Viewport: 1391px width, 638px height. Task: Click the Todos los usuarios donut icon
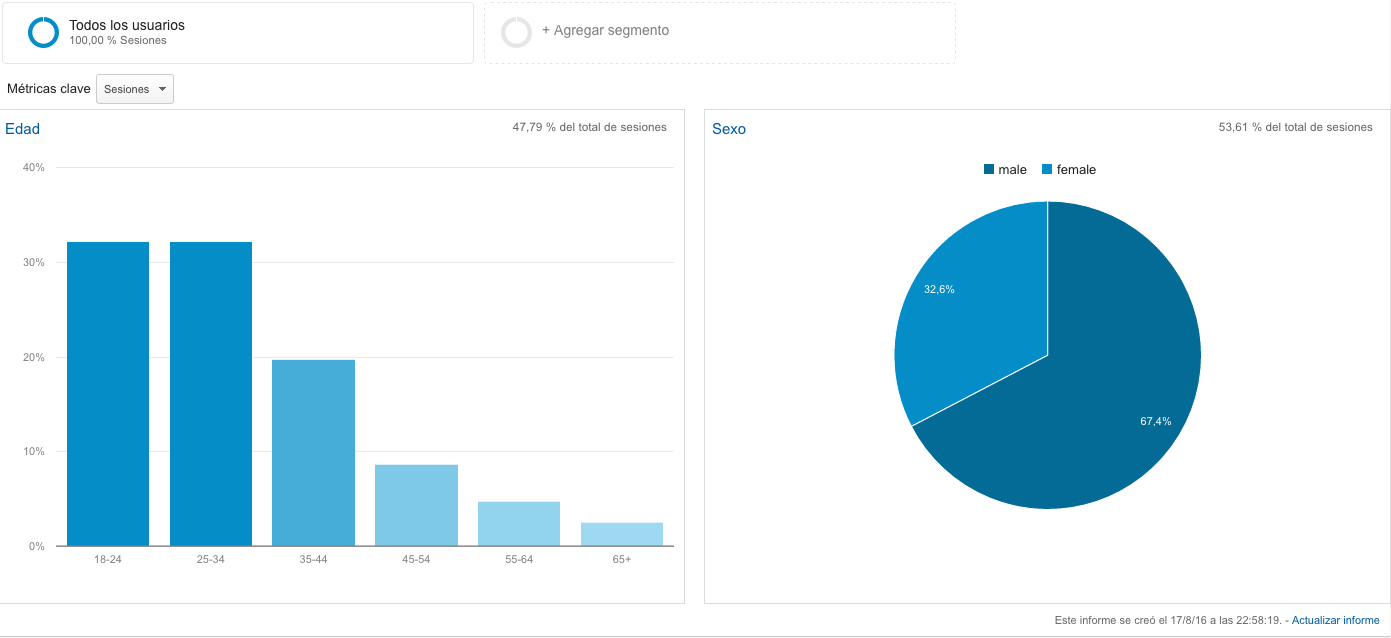44,33
